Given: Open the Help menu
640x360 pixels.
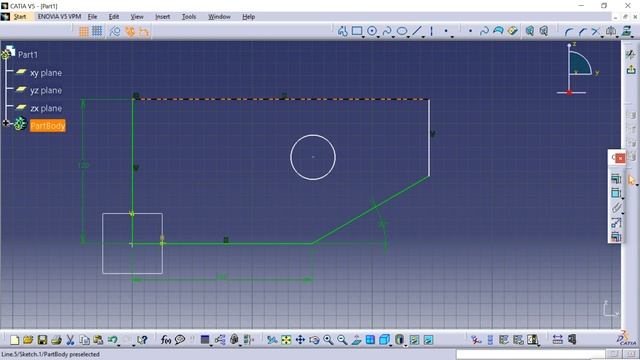Looking at the screenshot, I should pyautogui.click(x=249, y=17).
